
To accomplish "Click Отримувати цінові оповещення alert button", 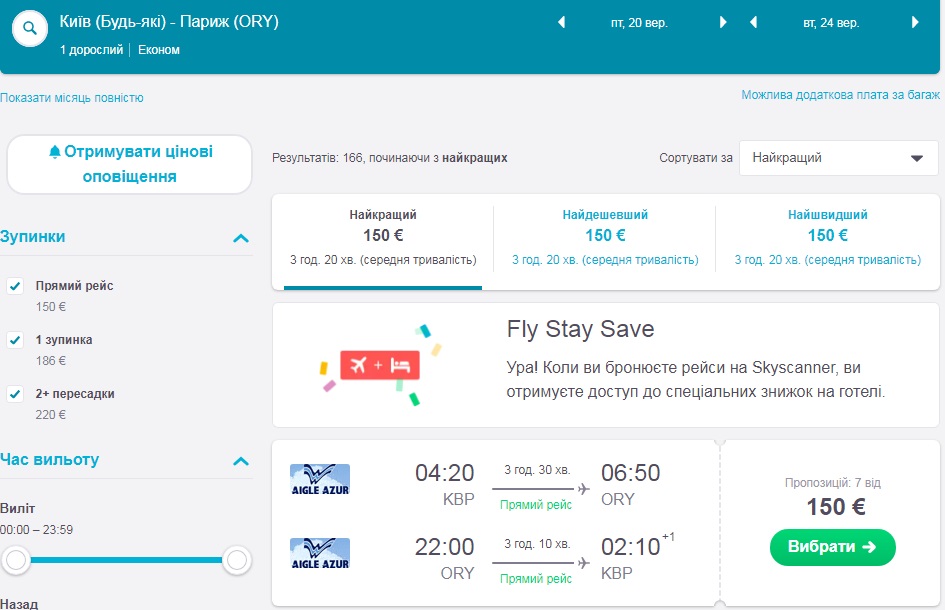I will (130, 164).
